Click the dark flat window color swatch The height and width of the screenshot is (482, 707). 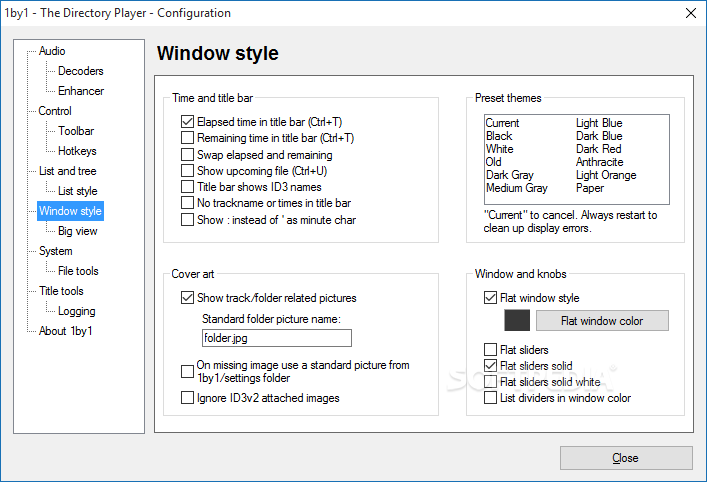click(517, 321)
